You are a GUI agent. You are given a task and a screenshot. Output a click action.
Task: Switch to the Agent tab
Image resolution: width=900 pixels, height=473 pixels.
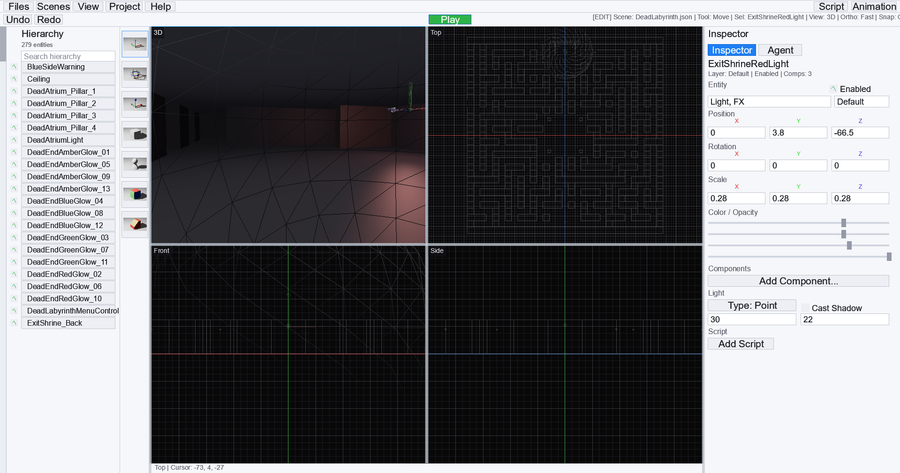[x=780, y=50]
